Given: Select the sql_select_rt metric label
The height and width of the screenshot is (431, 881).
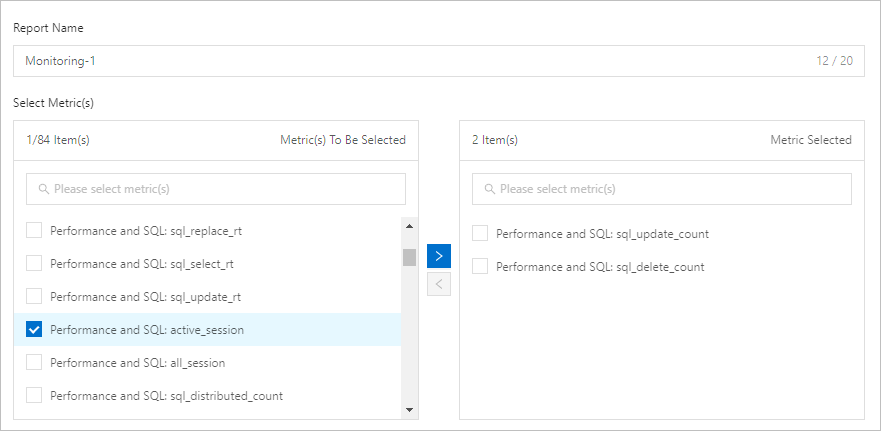Looking at the screenshot, I should coord(142,264).
